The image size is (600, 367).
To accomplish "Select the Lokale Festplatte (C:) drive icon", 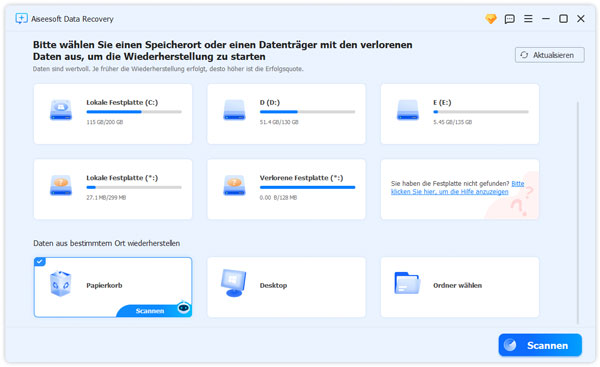I will point(61,110).
